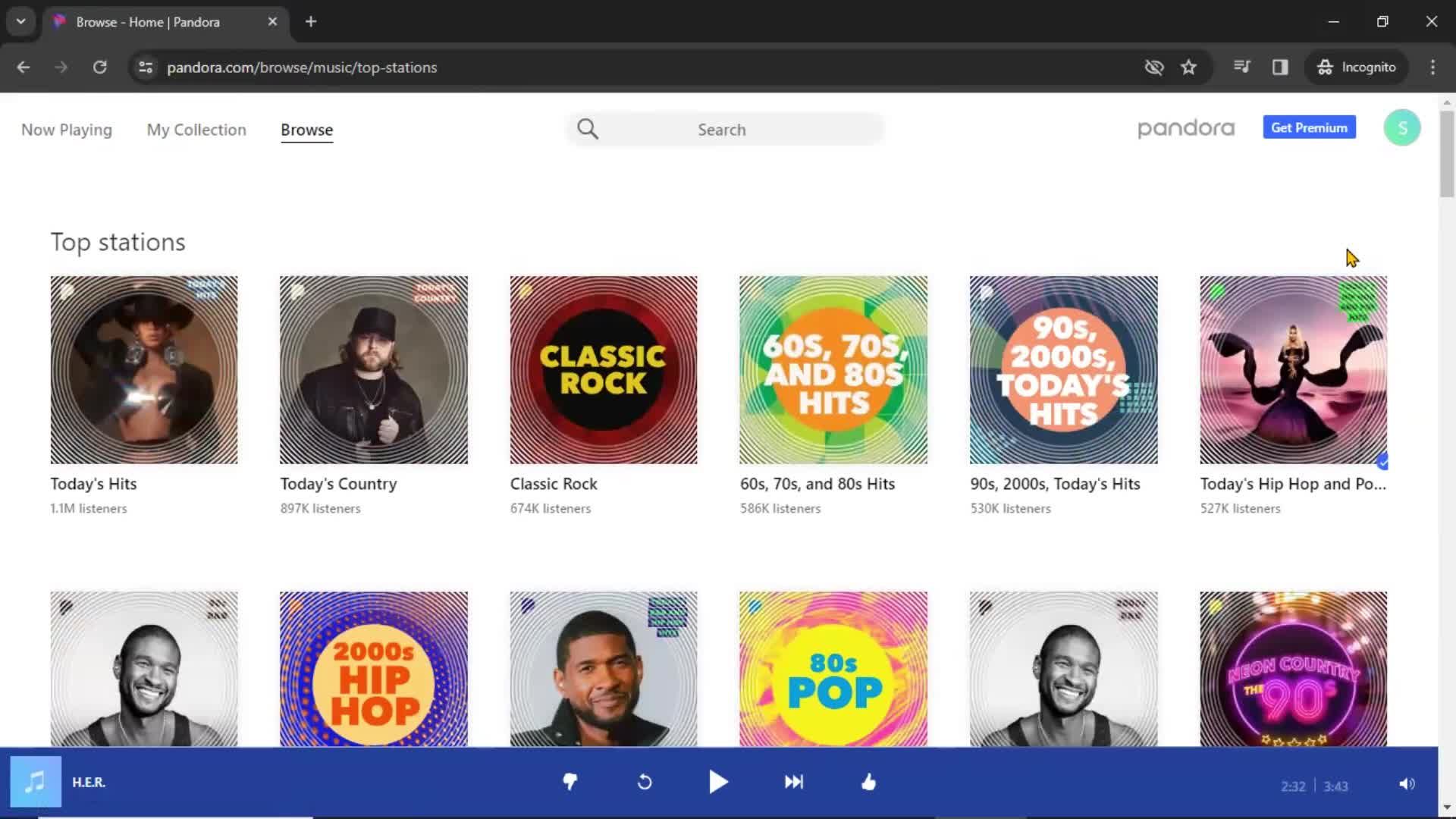The image size is (1456, 819).
Task: Open the Now Playing tab
Action: pyautogui.click(x=67, y=130)
